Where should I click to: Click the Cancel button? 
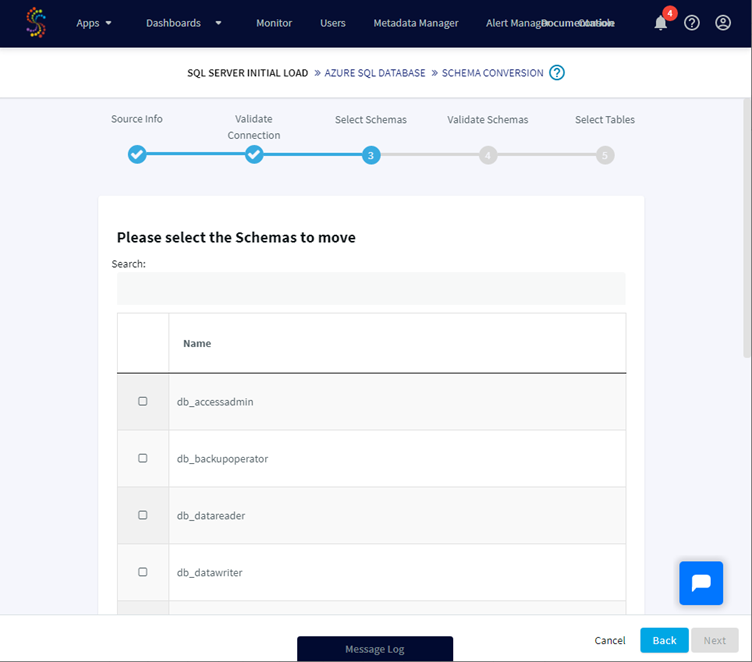tap(610, 640)
